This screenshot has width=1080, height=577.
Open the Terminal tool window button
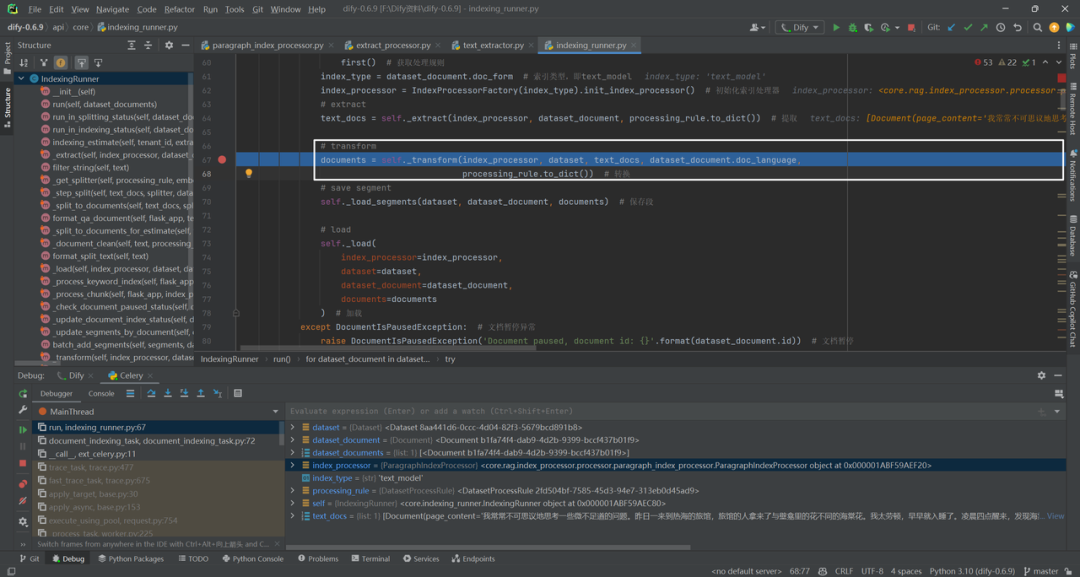(x=370, y=559)
